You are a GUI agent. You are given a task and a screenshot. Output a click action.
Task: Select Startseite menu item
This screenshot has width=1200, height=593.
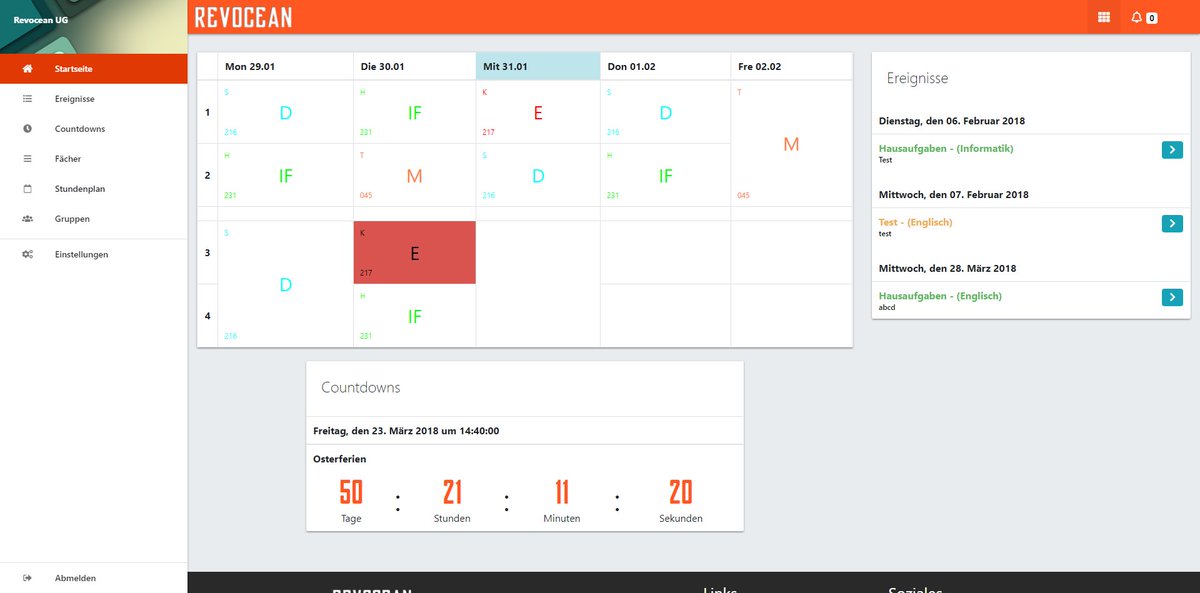(93, 69)
